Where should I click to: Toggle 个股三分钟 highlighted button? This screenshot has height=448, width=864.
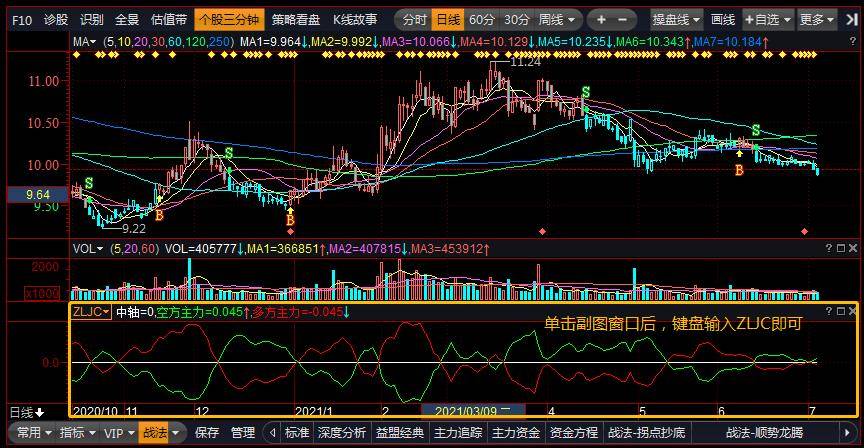point(229,20)
